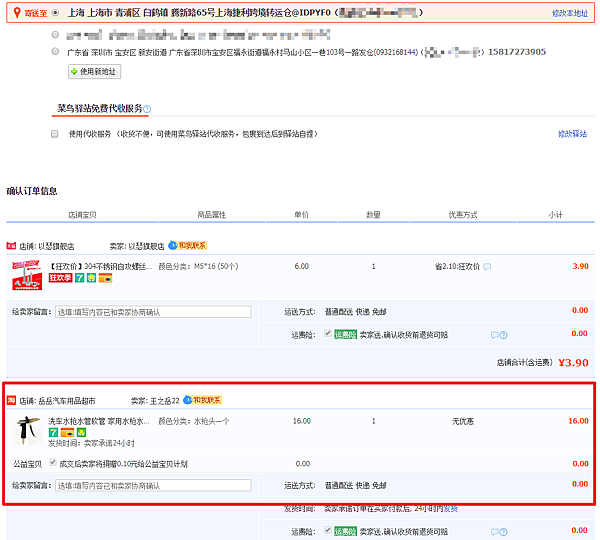Focus the 给卖家留言 field for 岳岳汽车用品超市

click(153, 486)
